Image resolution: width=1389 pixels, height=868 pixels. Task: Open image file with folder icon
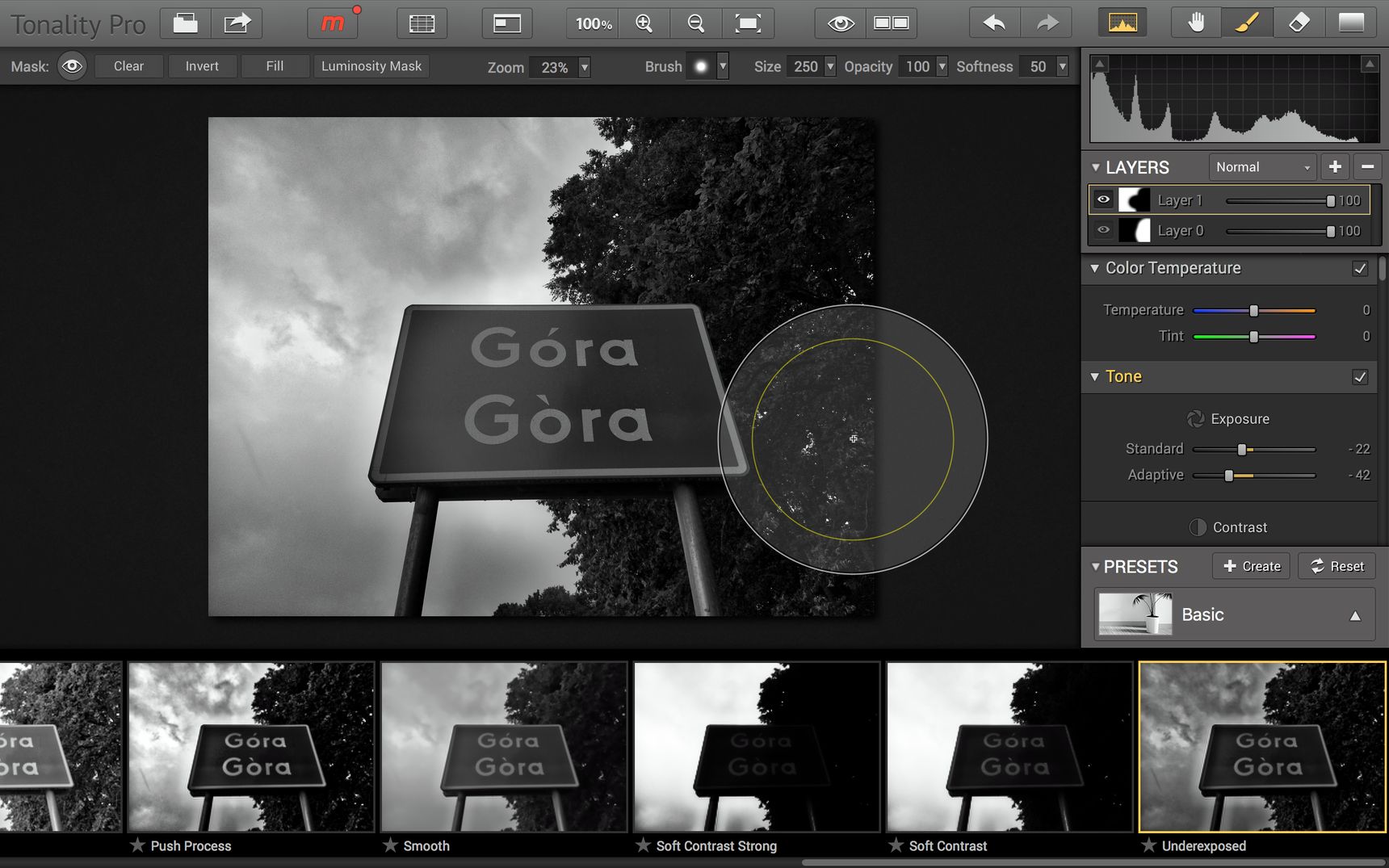click(x=186, y=23)
